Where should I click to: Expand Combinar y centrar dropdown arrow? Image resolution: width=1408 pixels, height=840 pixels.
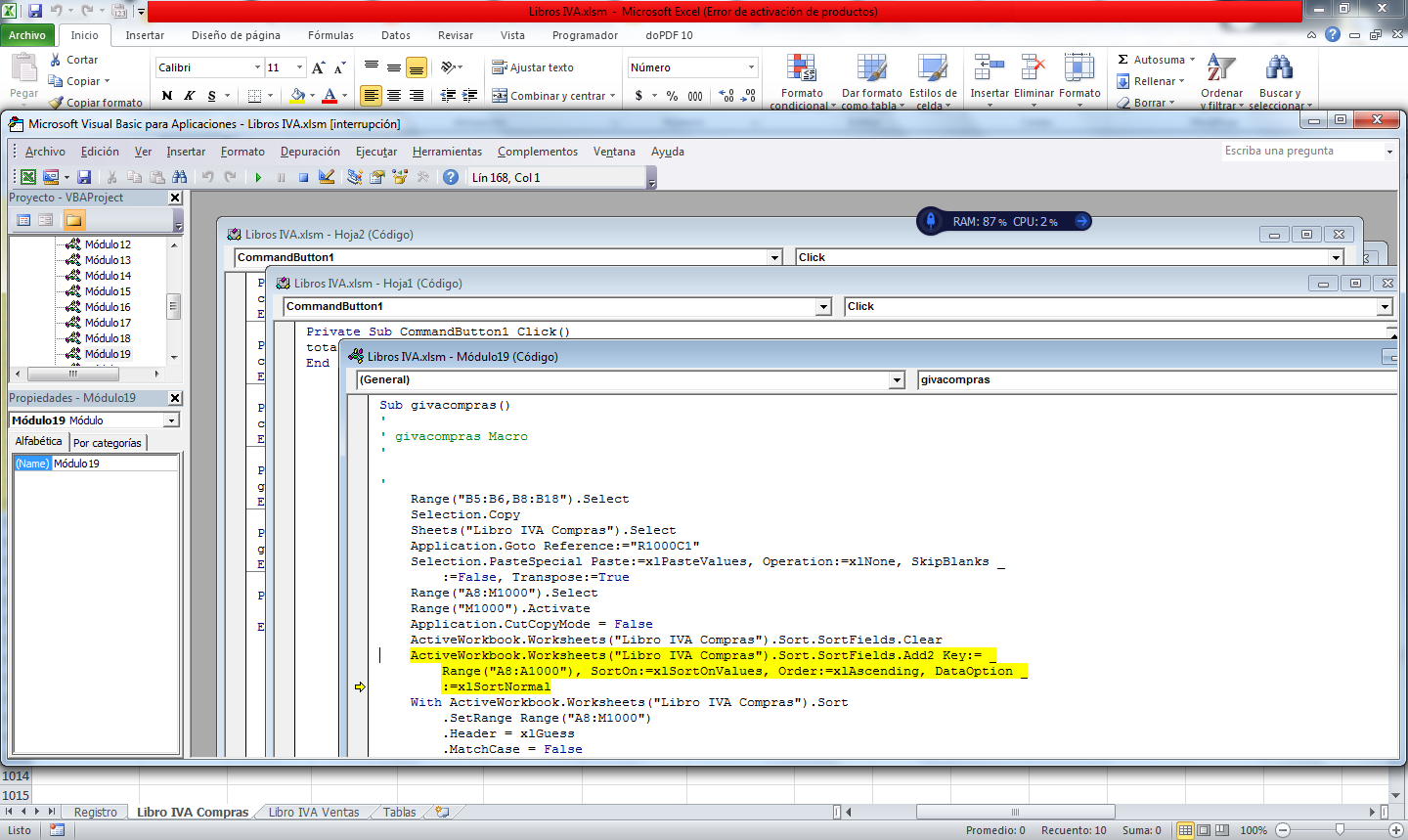click(x=612, y=96)
